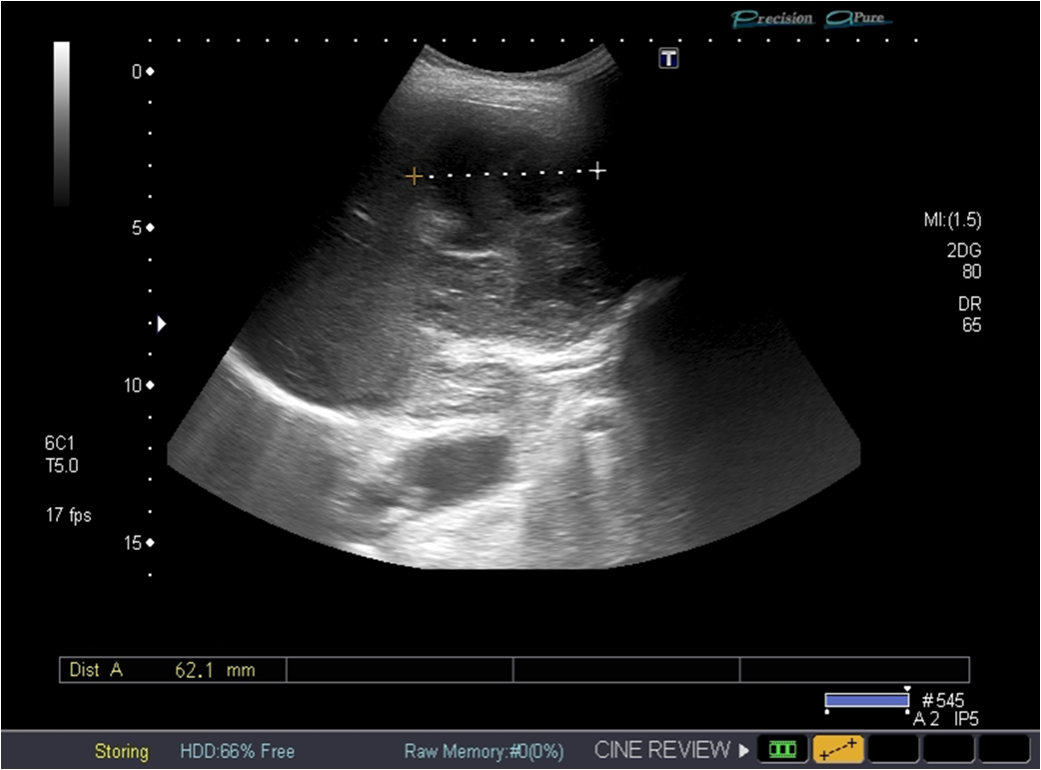Screen dimensions: 1041x770
Task: Click the ApliPure logo indicator
Action: tap(858, 18)
